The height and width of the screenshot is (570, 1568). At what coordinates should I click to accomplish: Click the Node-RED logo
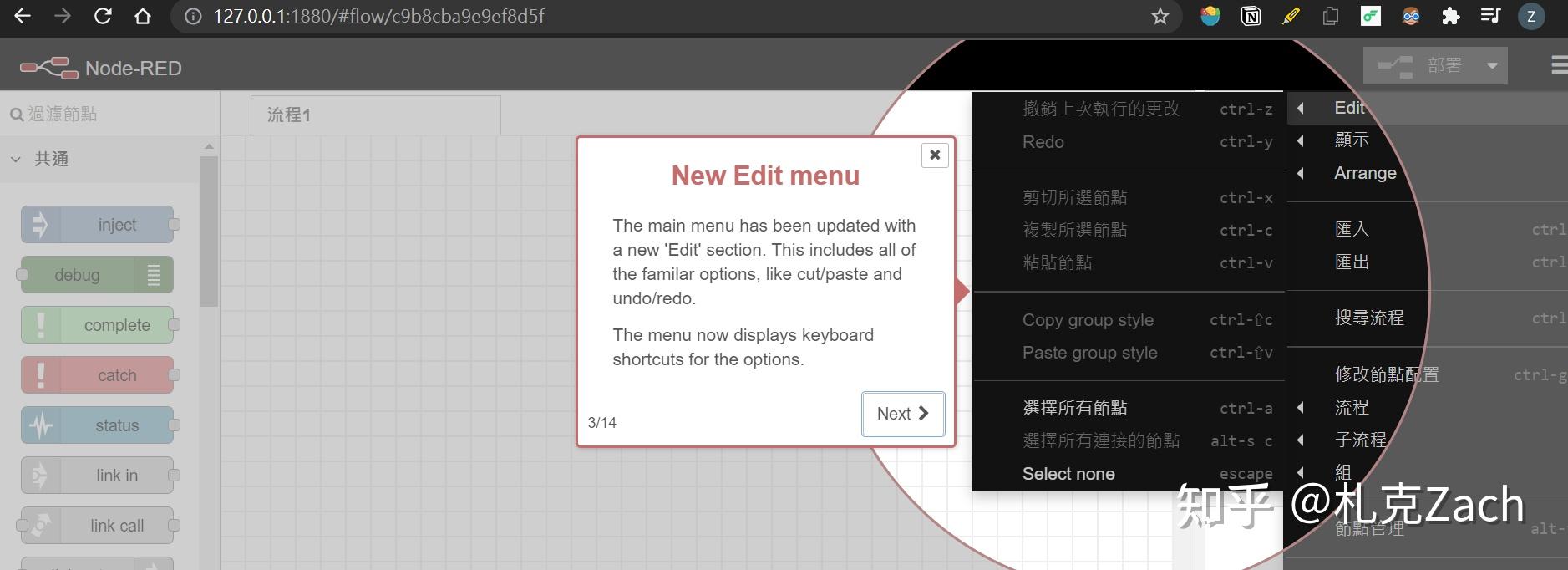(48, 68)
